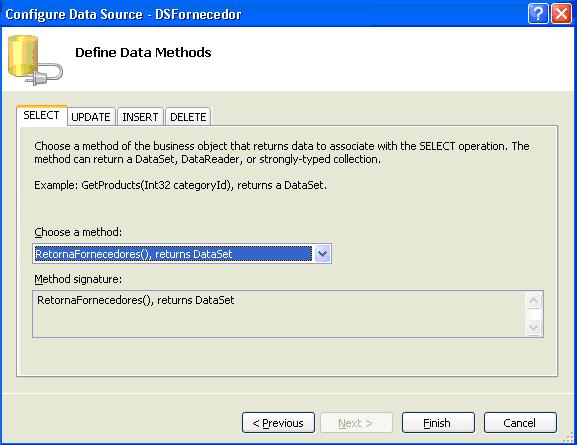Click the signature box scroll up arrow
Image resolution: width=577 pixels, height=445 pixels.
click(534, 301)
